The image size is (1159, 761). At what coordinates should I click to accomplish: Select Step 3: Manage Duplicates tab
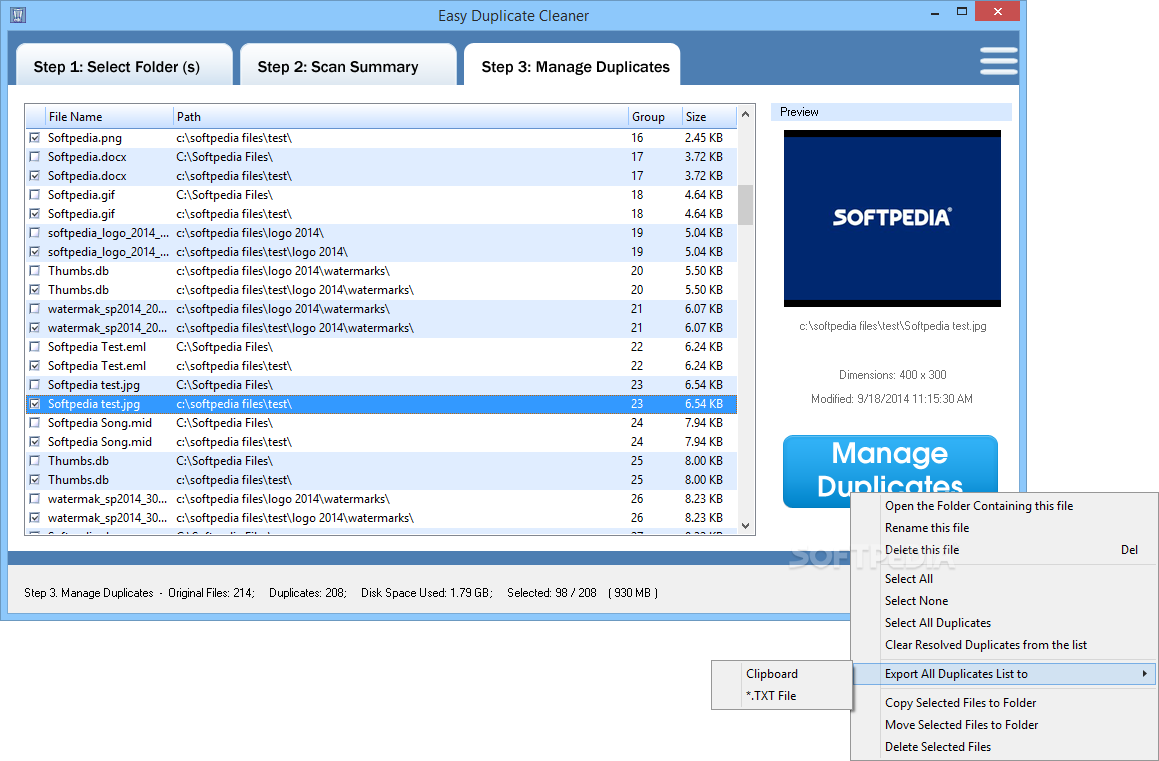point(572,65)
